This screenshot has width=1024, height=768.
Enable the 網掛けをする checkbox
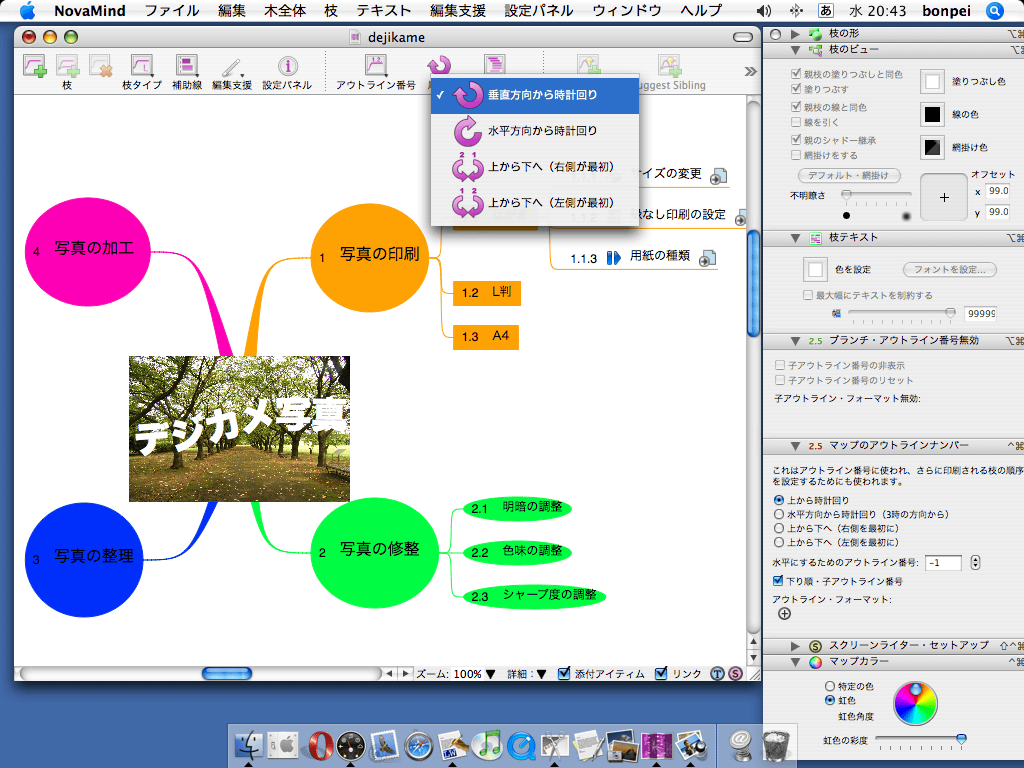[795, 155]
